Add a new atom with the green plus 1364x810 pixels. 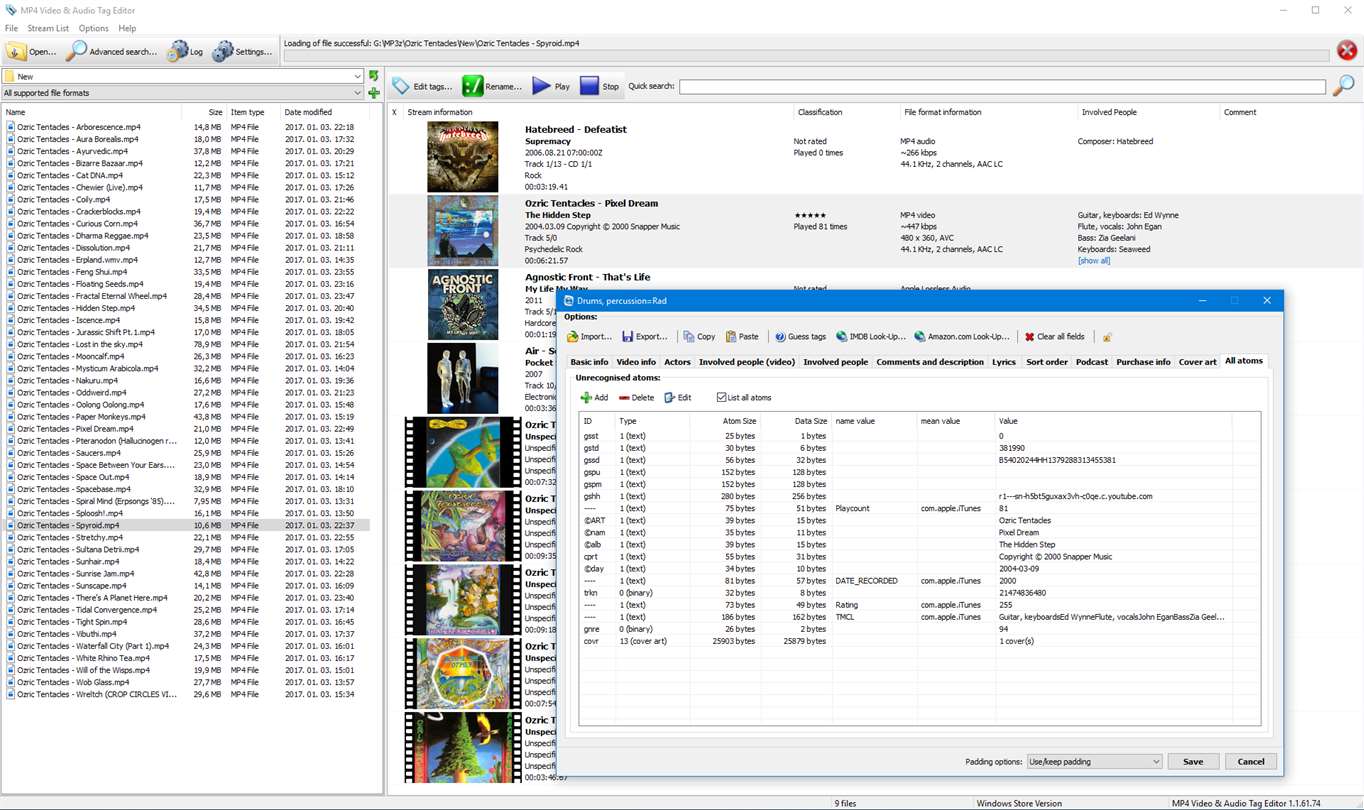[594, 397]
